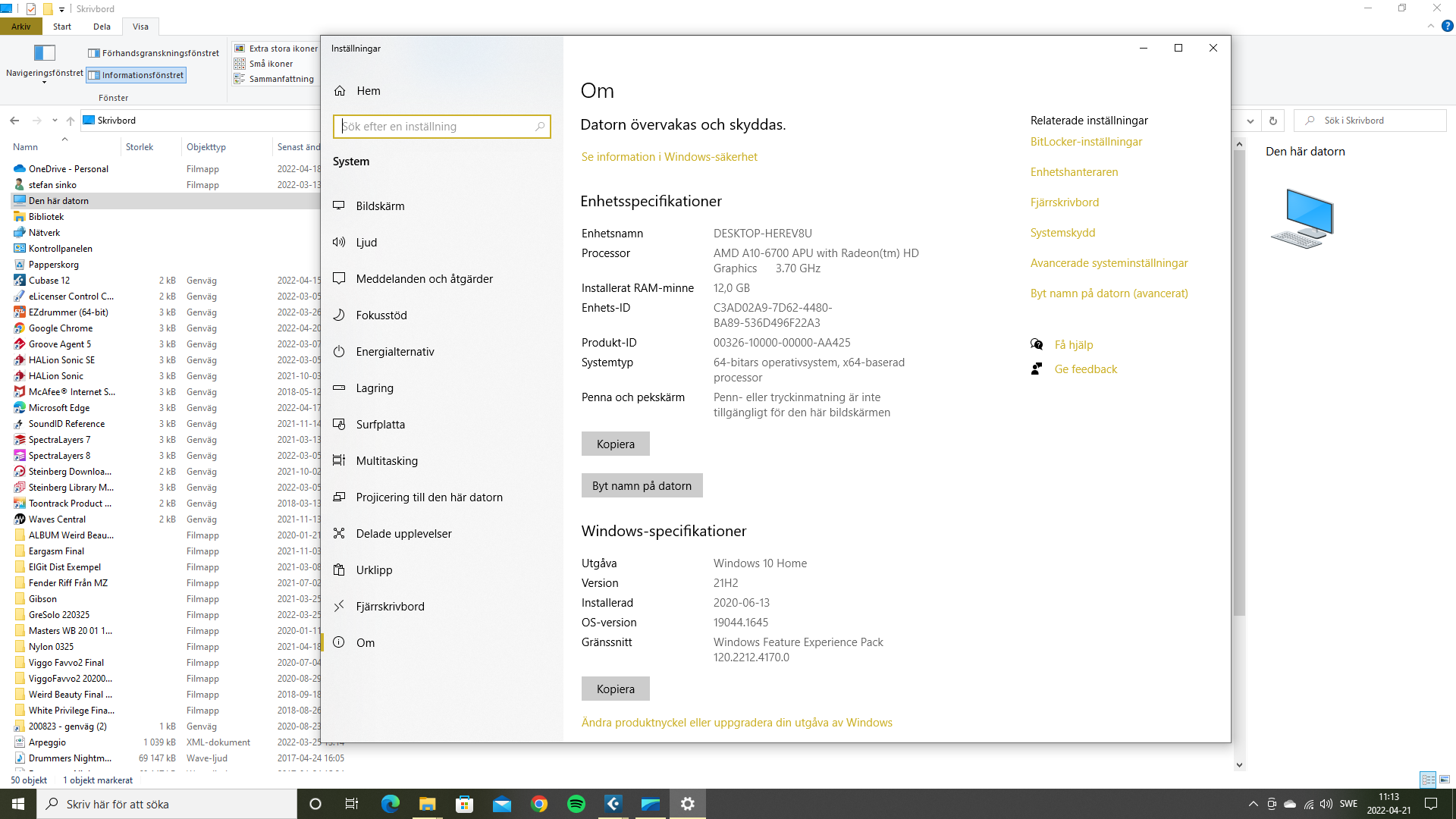Switch to the Dela ribbon tab

pyautogui.click(x=102, y=27)
